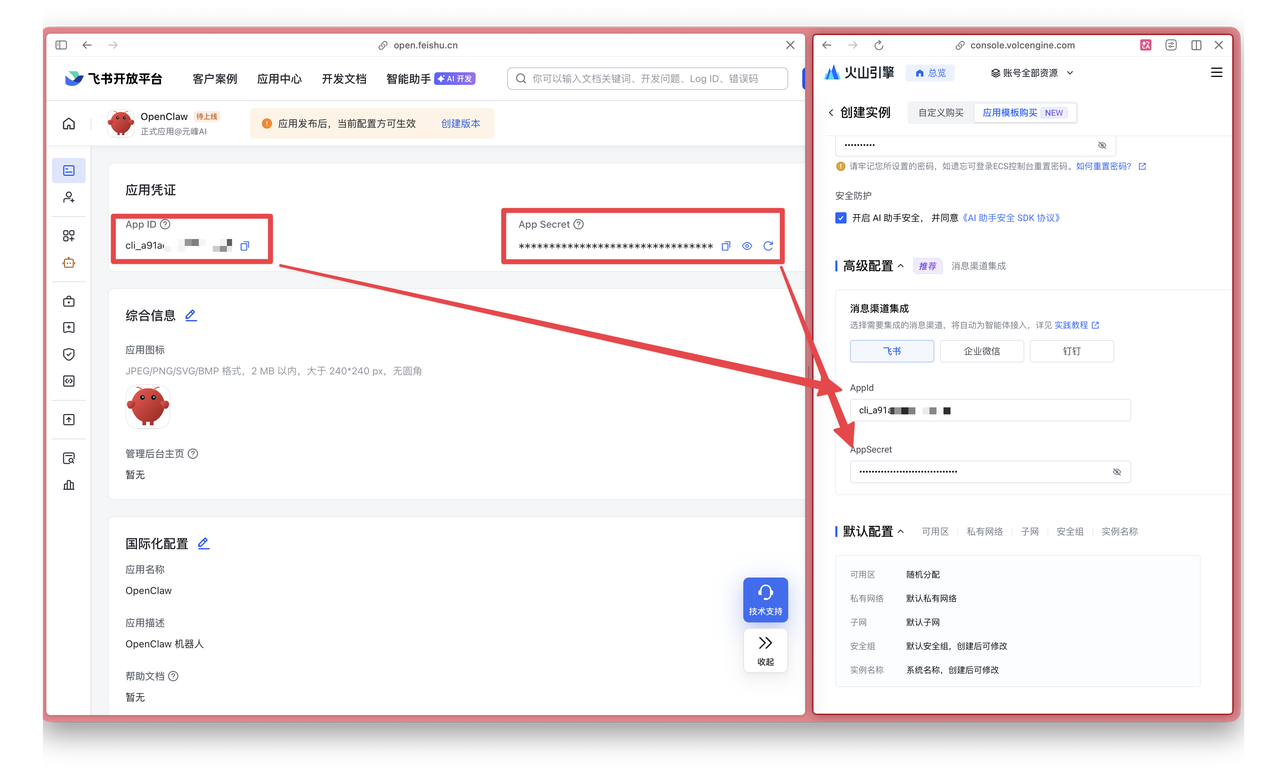Select the 钉钉 channel button
The width and height of the screenshot is (1280, 774).
pos(1072,351)
